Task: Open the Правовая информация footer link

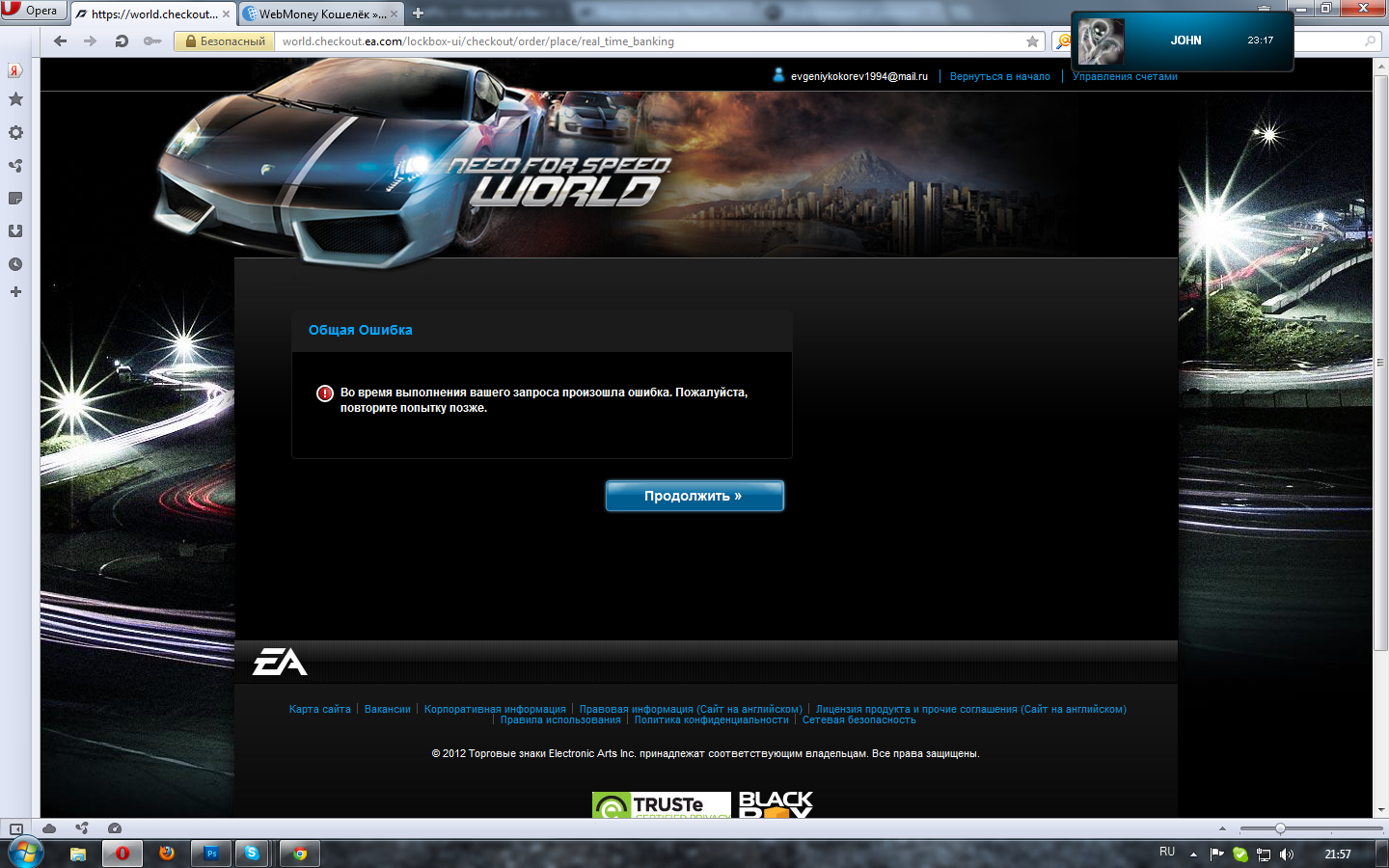Action: 691,709
